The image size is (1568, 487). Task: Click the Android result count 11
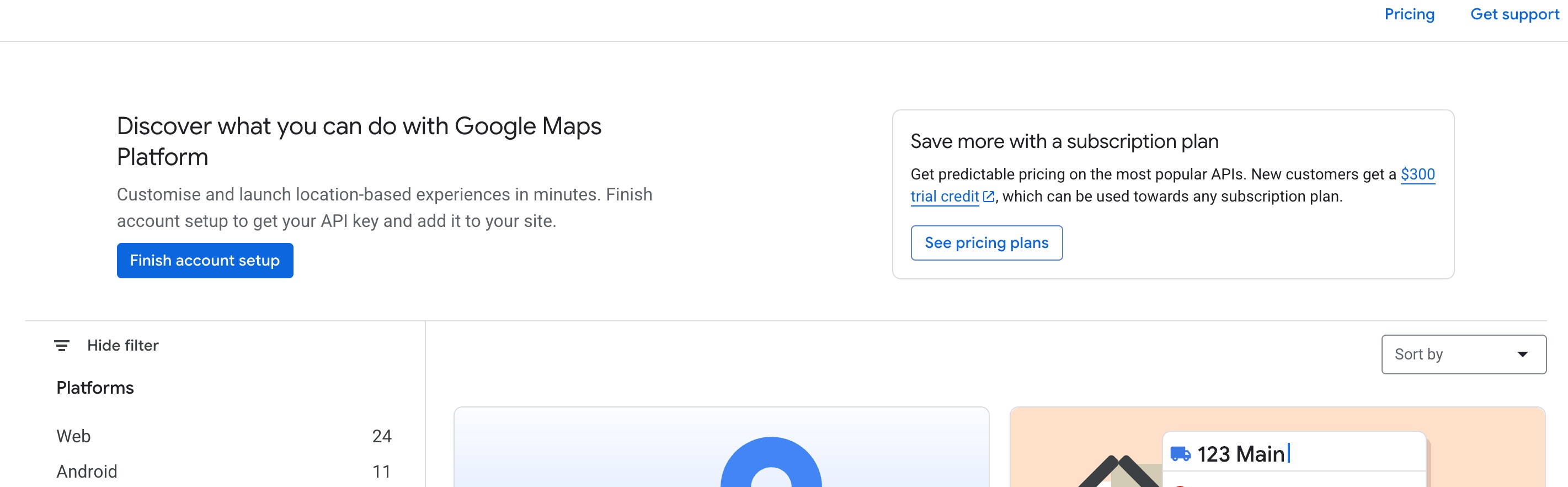tap(382, 471)
